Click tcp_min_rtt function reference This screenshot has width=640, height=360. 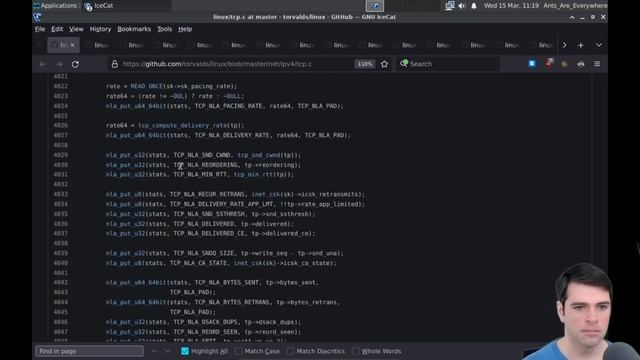click(253, 175)
